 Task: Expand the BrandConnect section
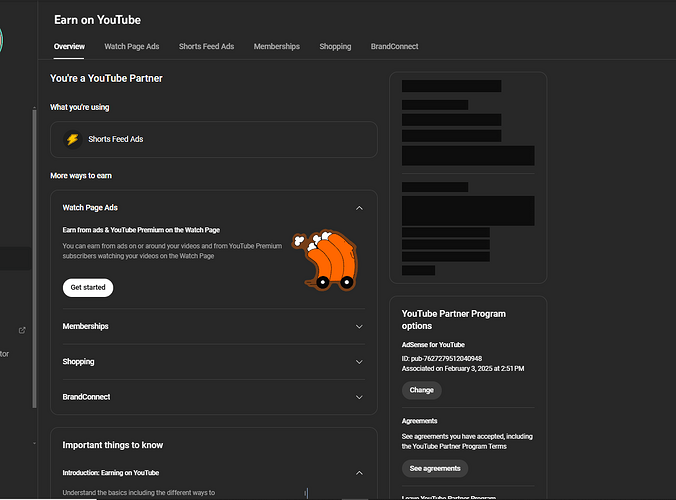point(359,397)
